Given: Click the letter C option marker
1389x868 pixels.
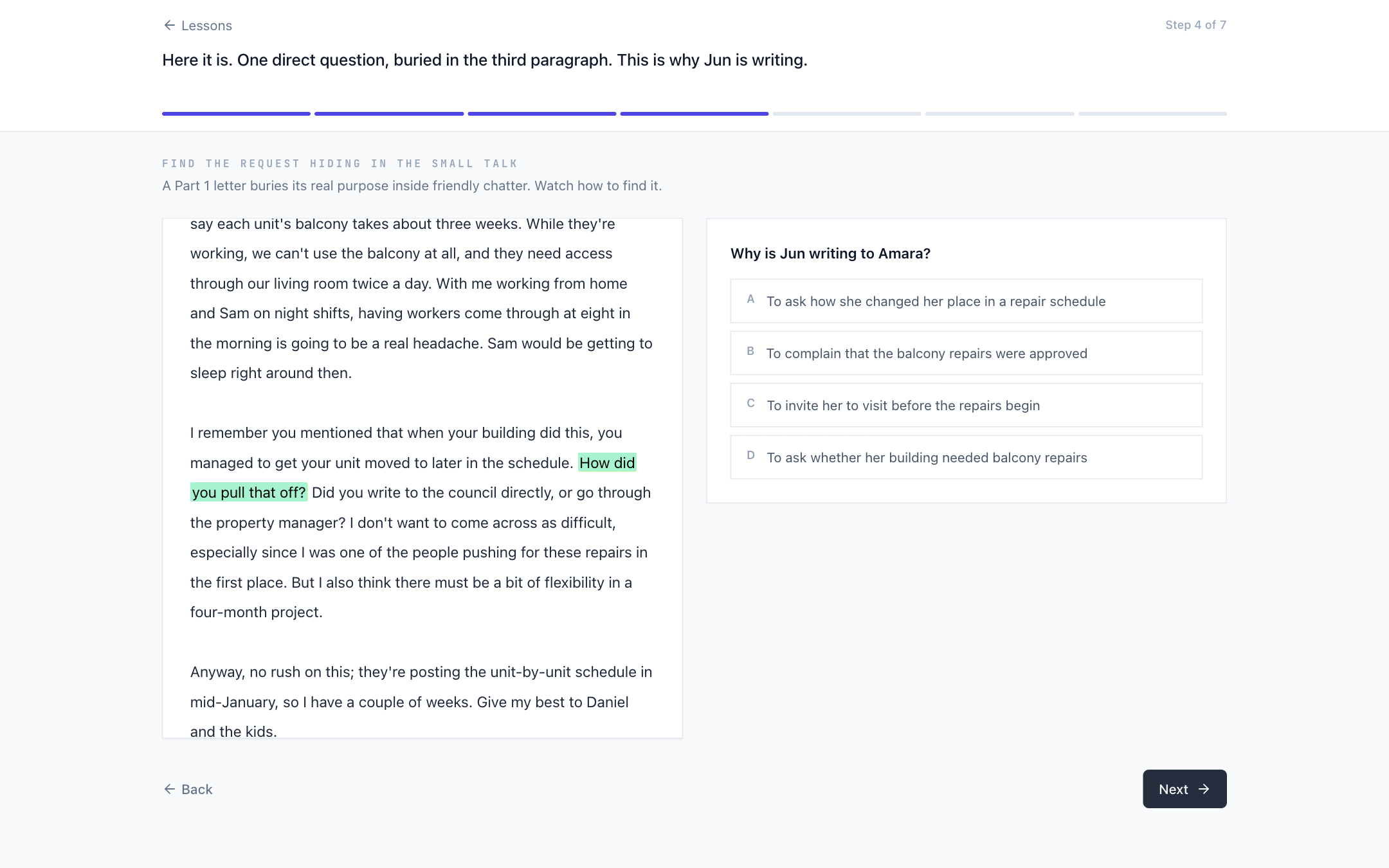Looking at the screenshot, I should click(750, 403).
